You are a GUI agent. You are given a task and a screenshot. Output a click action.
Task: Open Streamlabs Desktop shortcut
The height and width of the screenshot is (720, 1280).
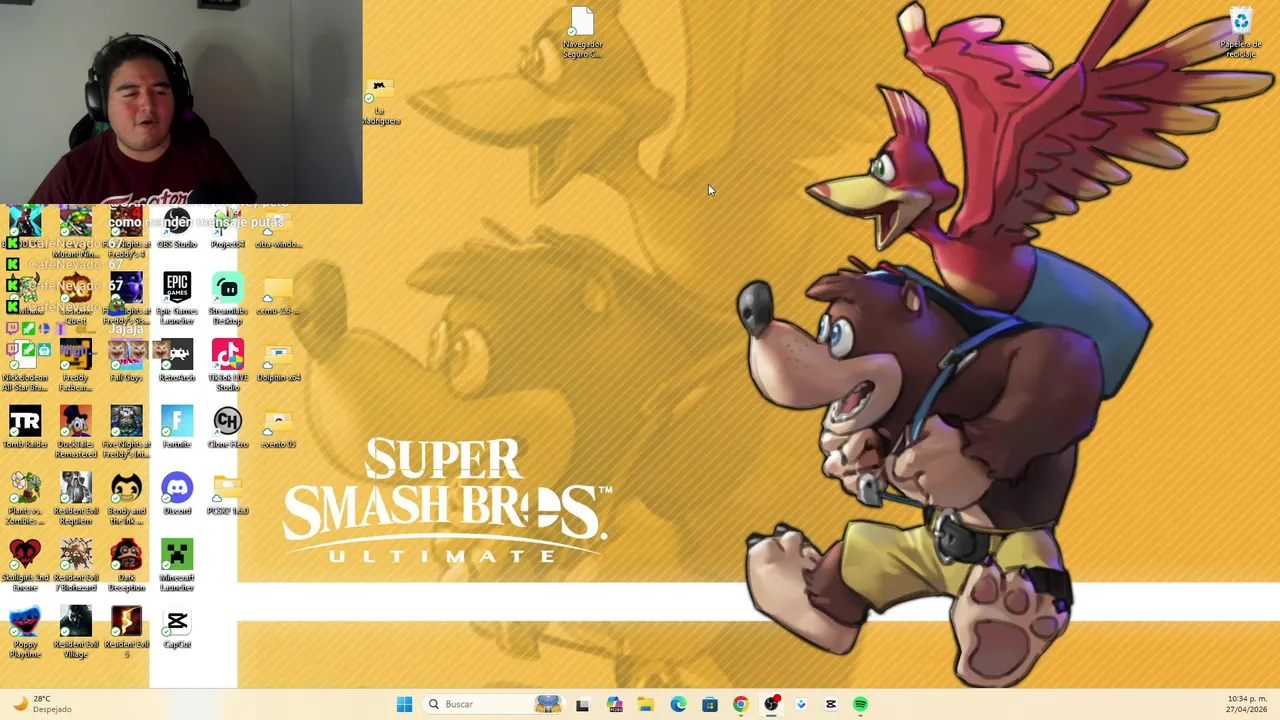click(x=228, y=298)
